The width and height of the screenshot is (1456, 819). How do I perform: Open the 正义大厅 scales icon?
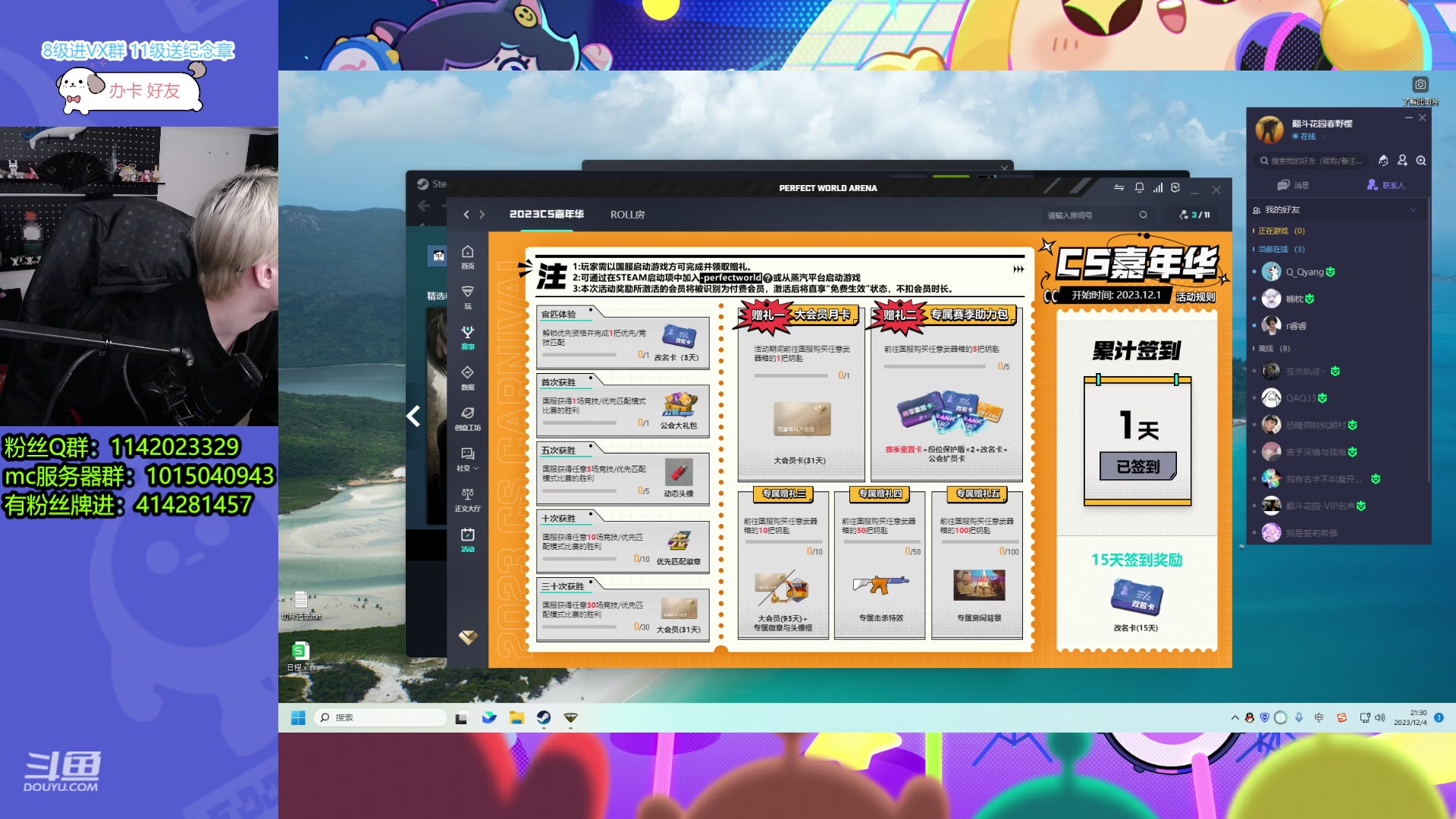[x=468, y=499]
